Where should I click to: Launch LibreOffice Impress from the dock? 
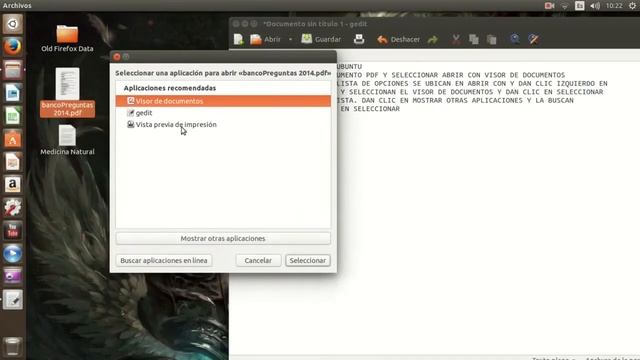pos(13,162)
